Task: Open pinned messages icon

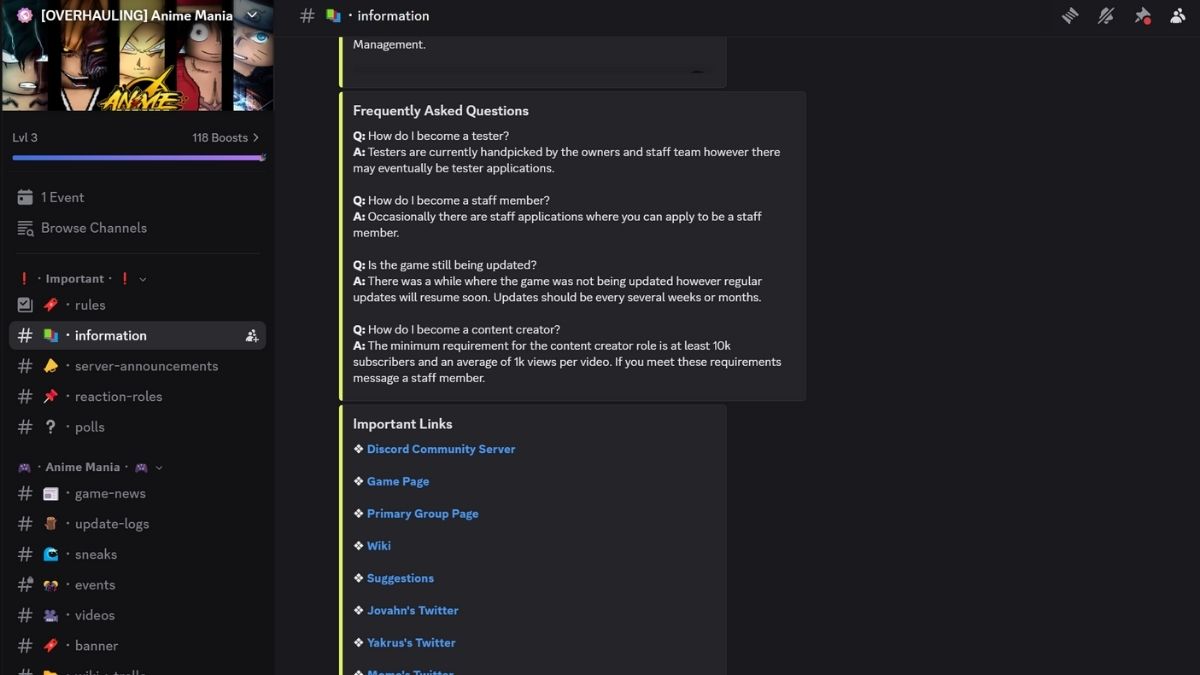Action: (1142, 16)
